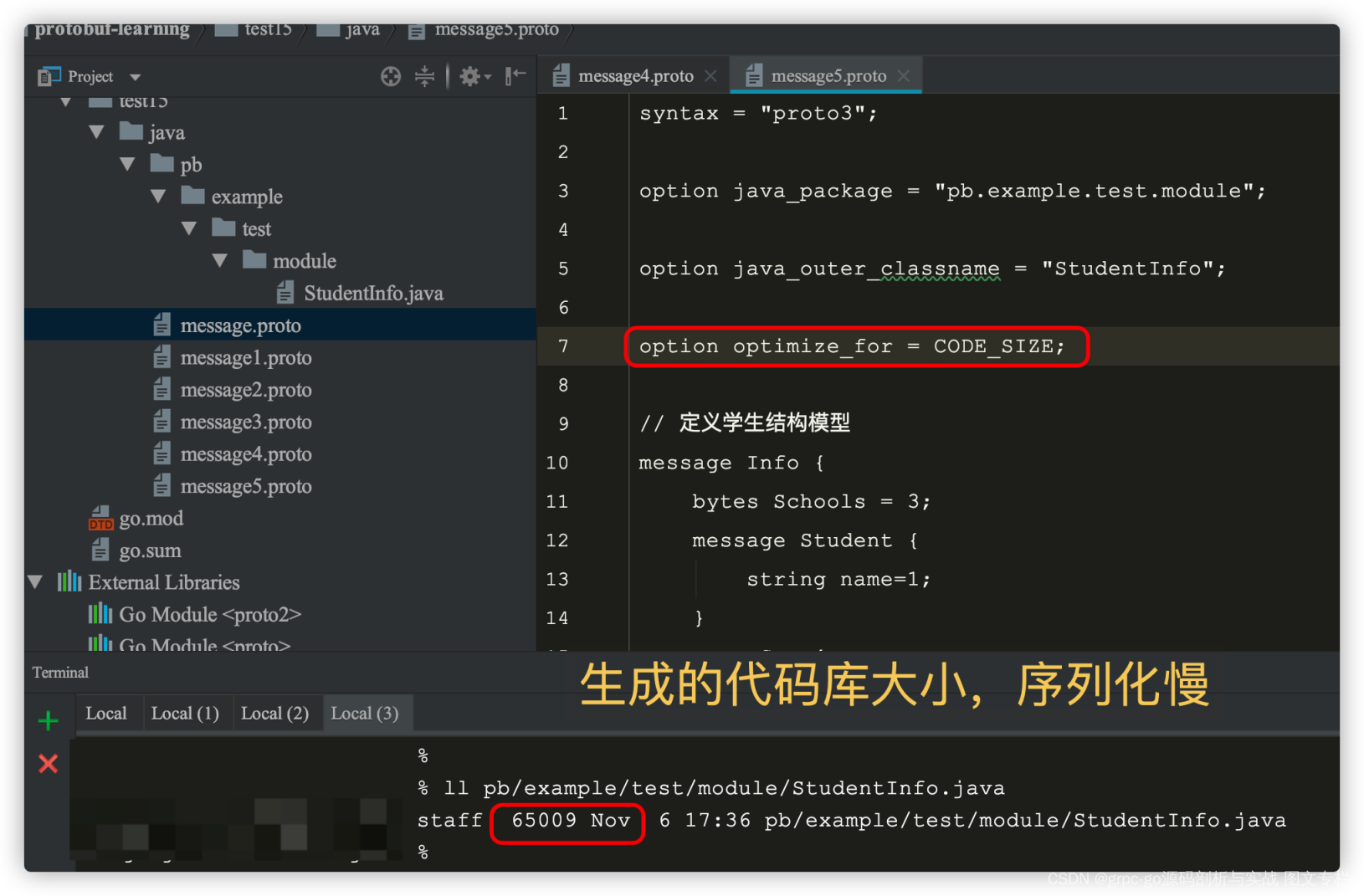Switch to the message5.proto editor tab
Viewport: 1364px width, 896px height.
pyautogui.click(x=828, y=76)
